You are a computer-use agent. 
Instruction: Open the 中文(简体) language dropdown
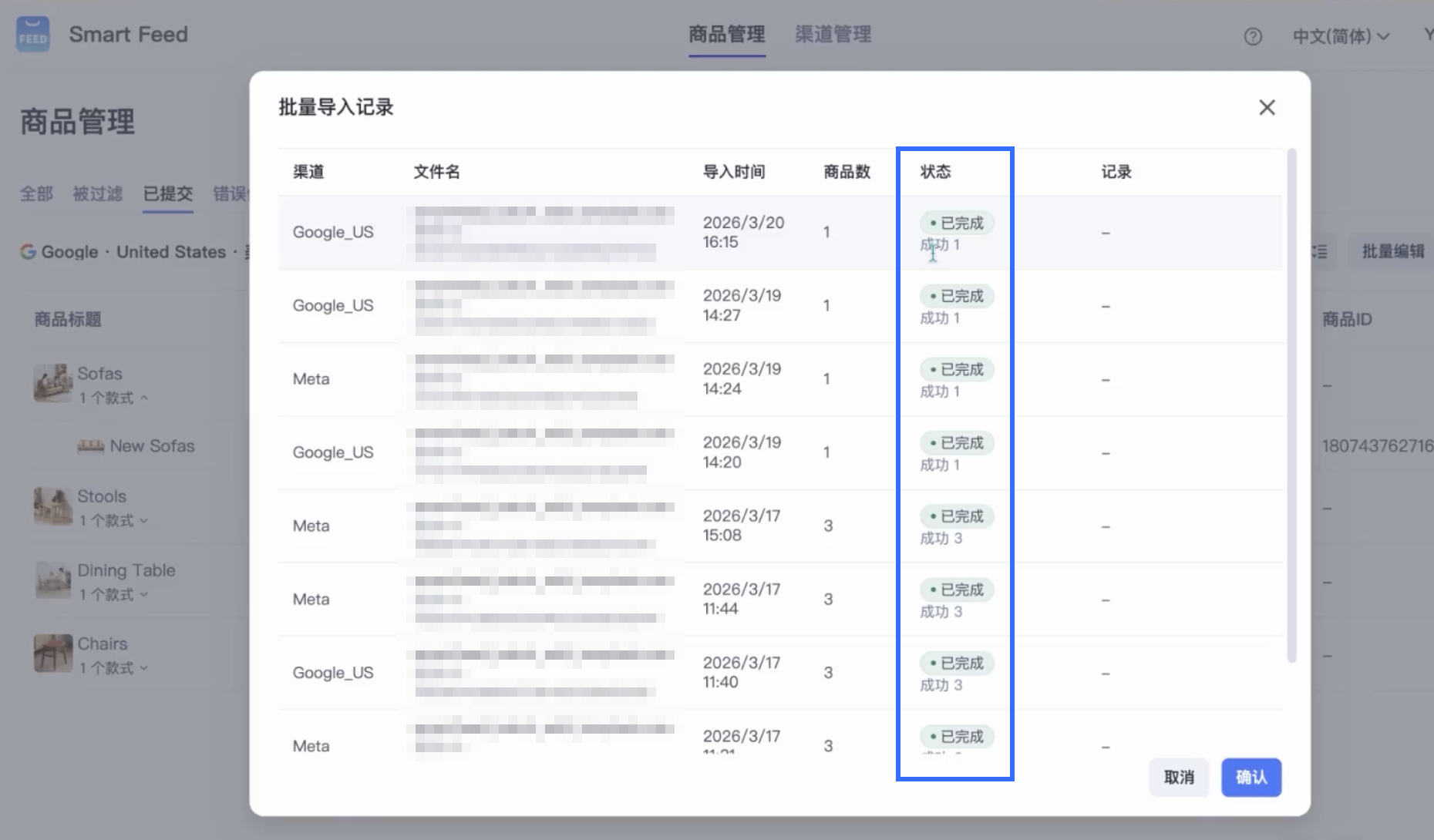[1340, 36]
